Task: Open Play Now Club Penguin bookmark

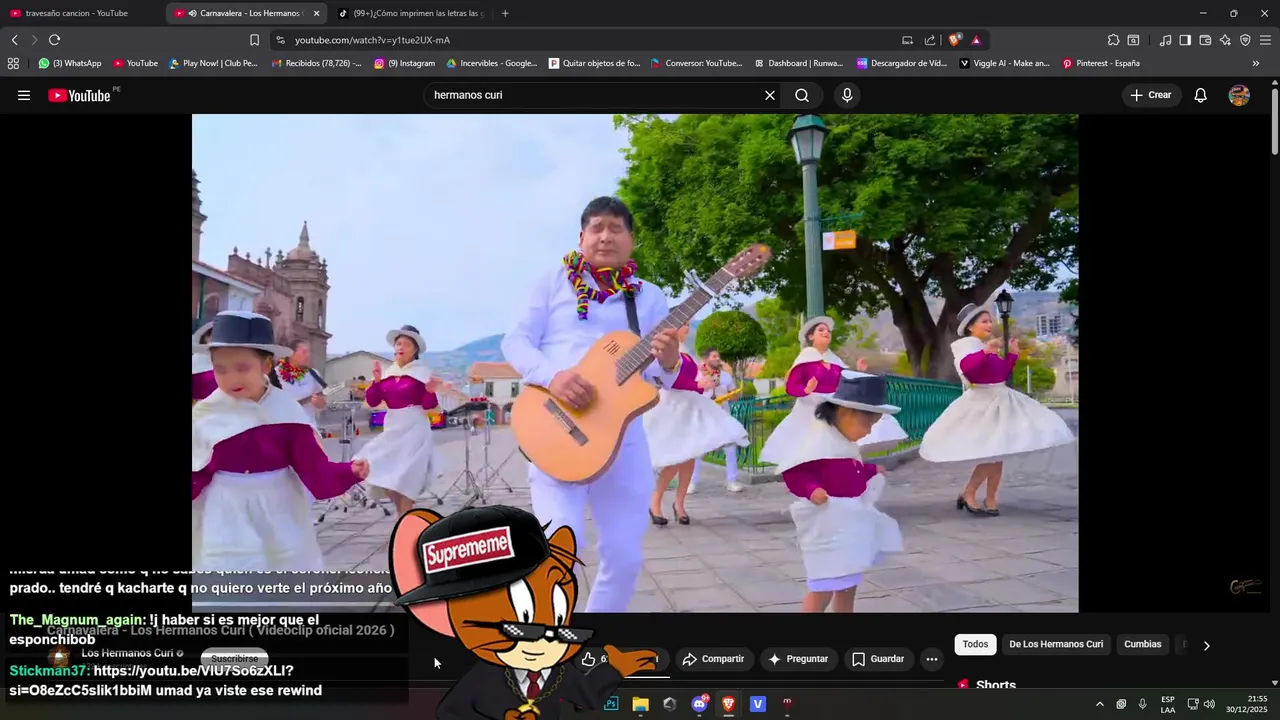Action: pyautogui.click(x=213, y=63)
